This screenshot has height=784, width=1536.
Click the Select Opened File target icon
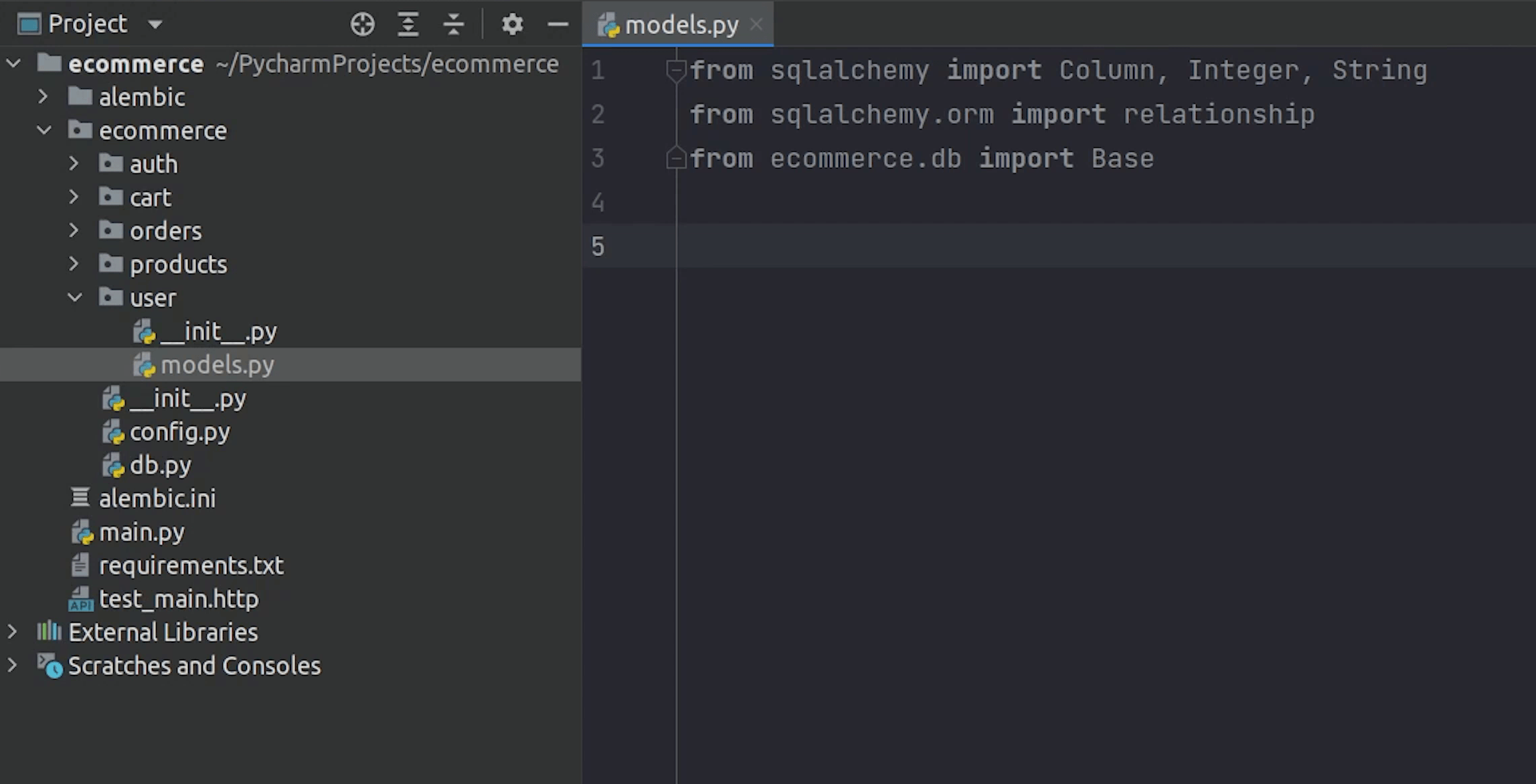click(x=362, y=25)
